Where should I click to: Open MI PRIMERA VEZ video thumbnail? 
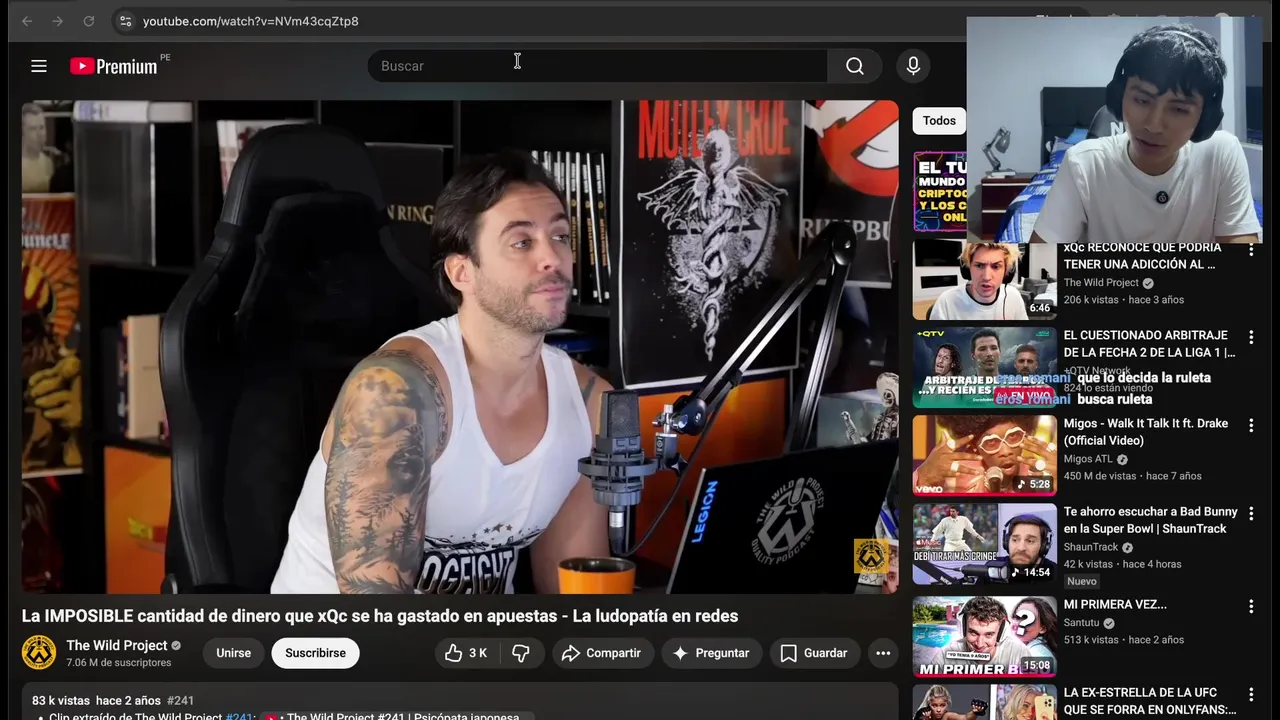(x=984, y=636)
